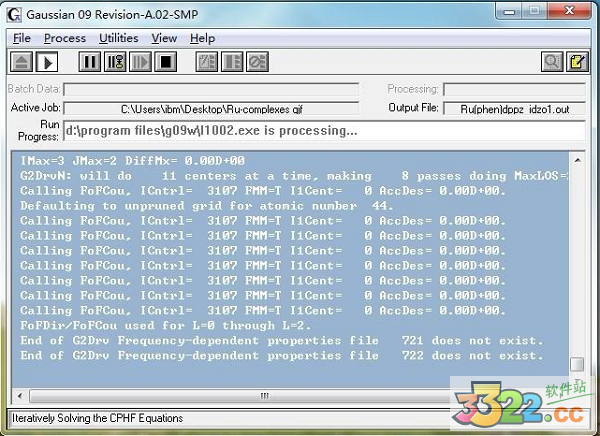Click the kill batch toolbar icon
Image resolution: width=600 pixels, height=436 pixels.
click(258, 62)
